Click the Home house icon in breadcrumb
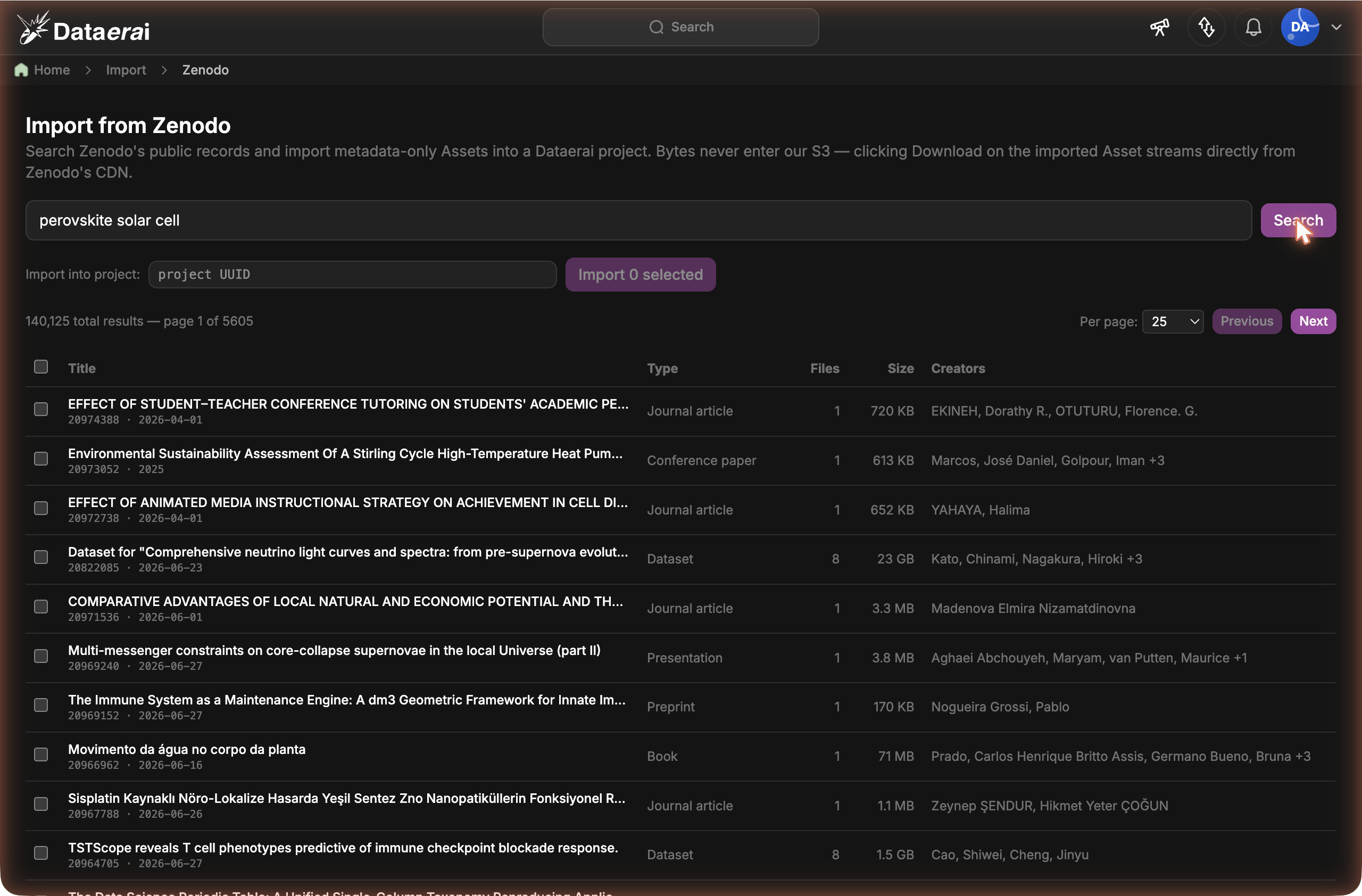The height and width of the screenshot is (896, 1362). [x=21, y=70]
